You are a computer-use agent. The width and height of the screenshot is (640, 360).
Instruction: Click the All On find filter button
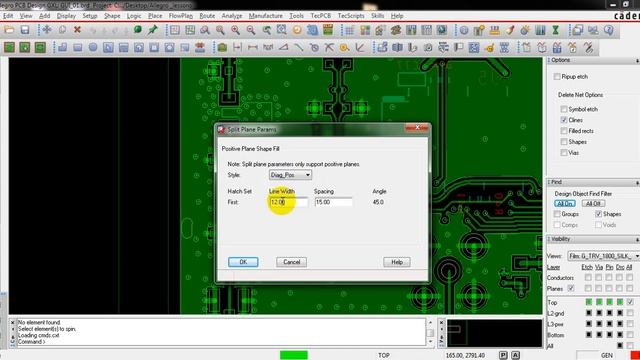pyautogui.click(x=565, y=203)
